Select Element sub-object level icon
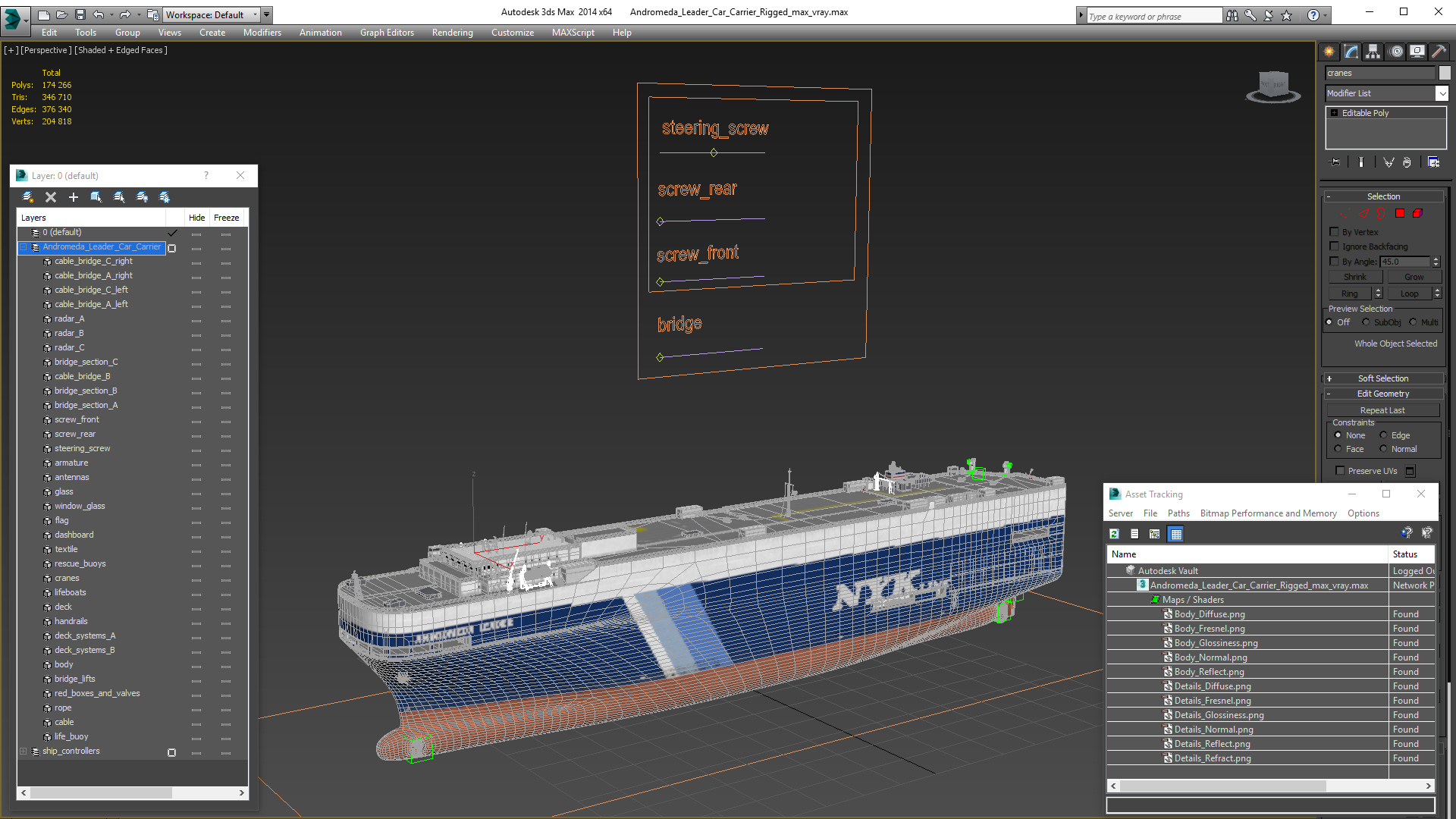Image resolution: width=1456 pixels, height=819 pixels. (x=1417, y=213)
